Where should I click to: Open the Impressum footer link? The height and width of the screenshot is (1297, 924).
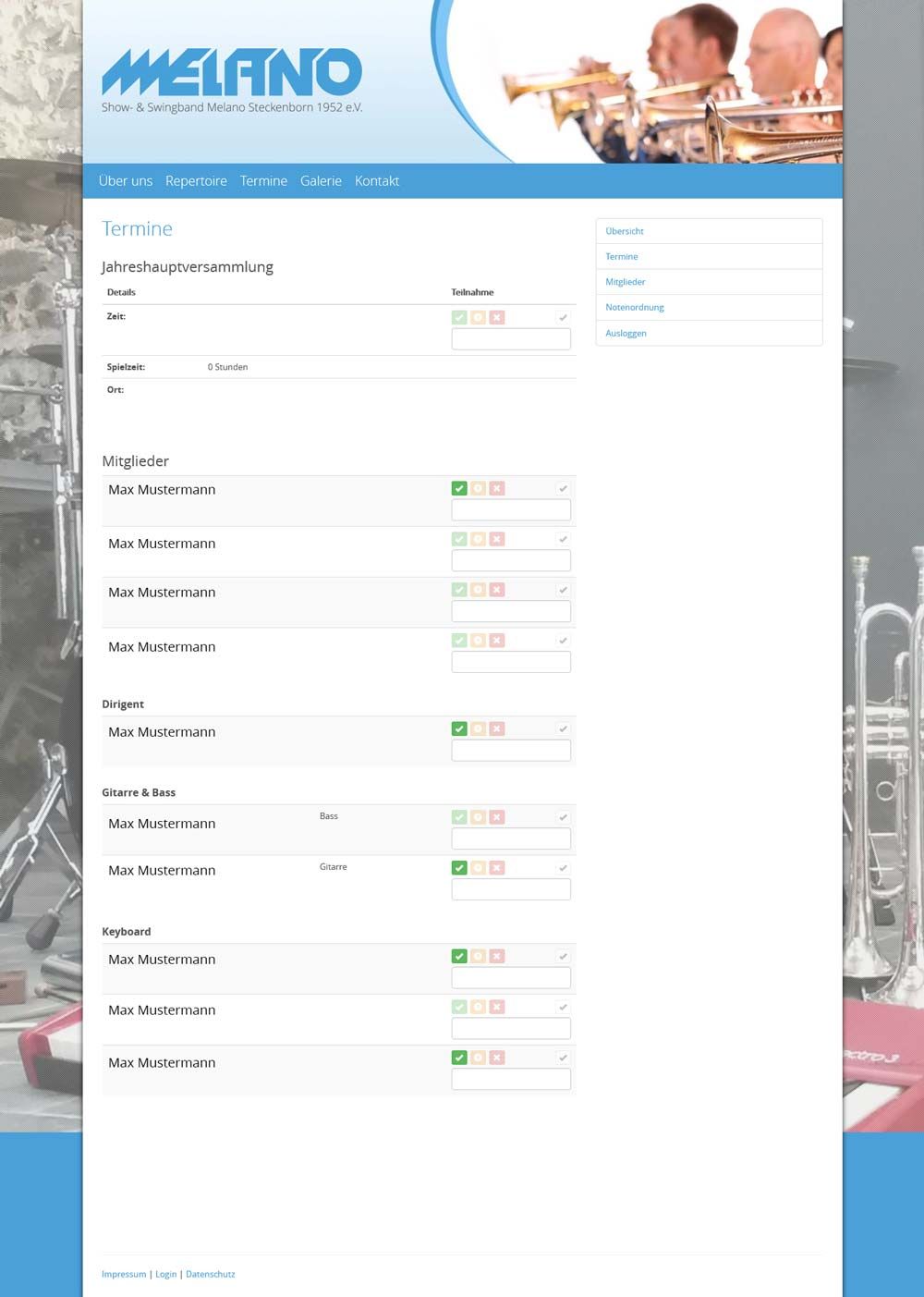(x=124, y=1274)
